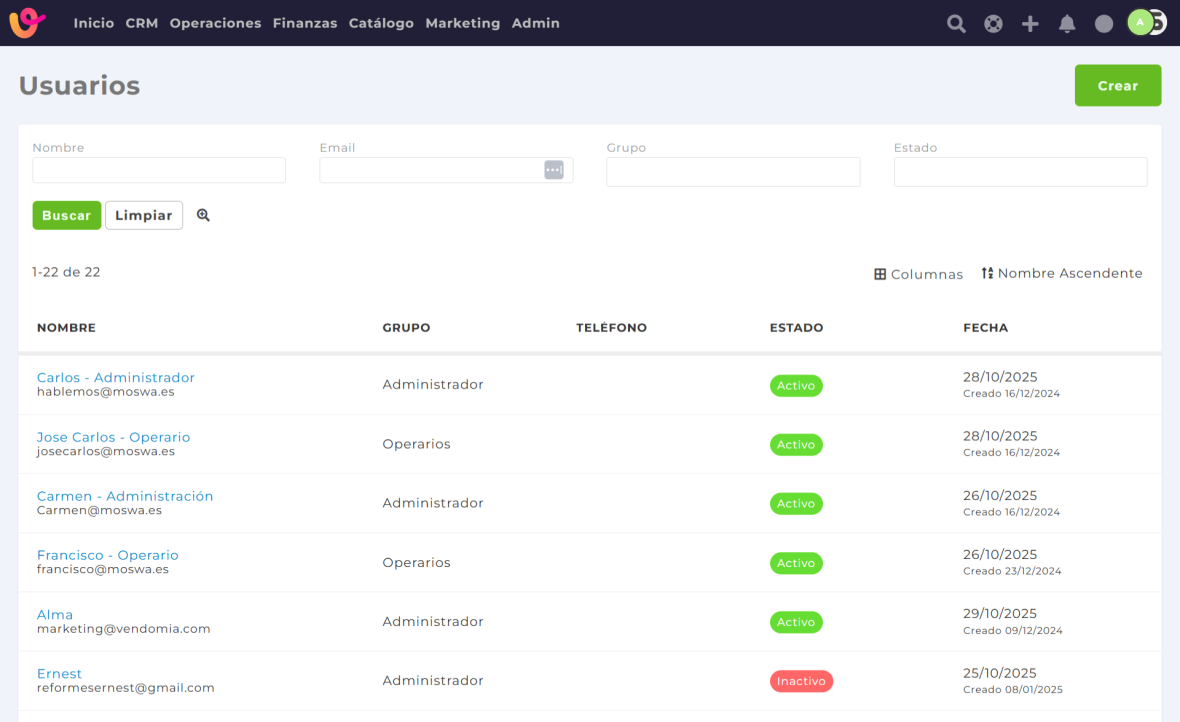Viewport: 1180px width, 722px height.
Task: Open the notifications bell
Action: click(x=1067, y=24)
